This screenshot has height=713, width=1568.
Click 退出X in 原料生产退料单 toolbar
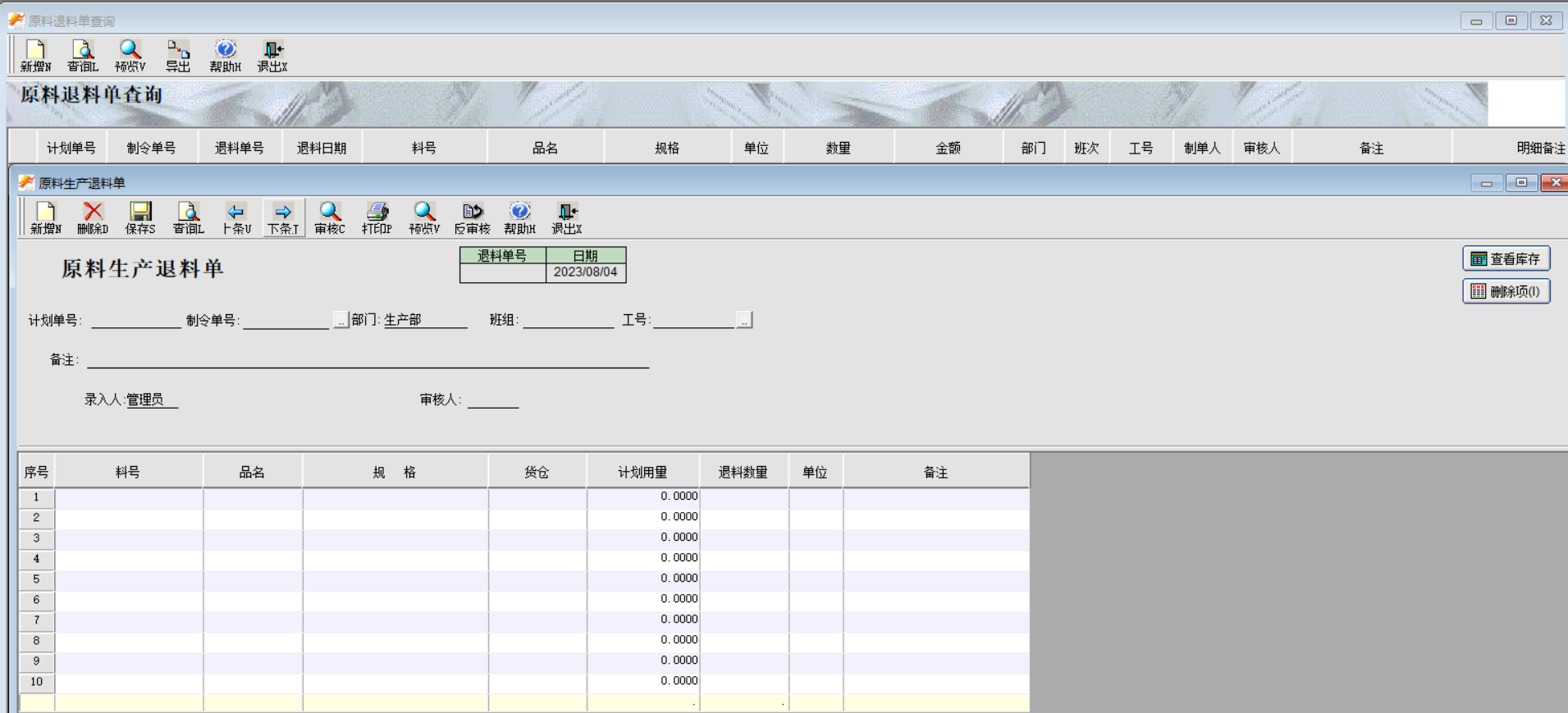tap(567, 218)
